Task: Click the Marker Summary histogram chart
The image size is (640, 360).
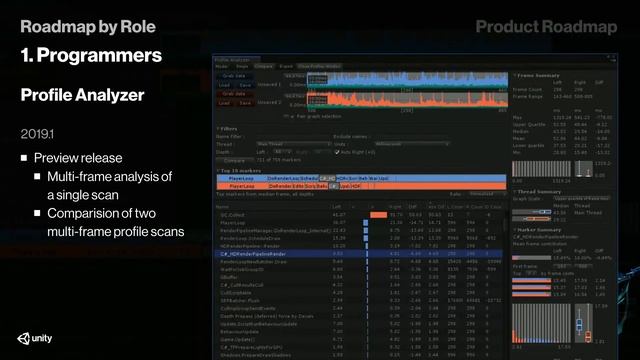Action: pos(541,323)
